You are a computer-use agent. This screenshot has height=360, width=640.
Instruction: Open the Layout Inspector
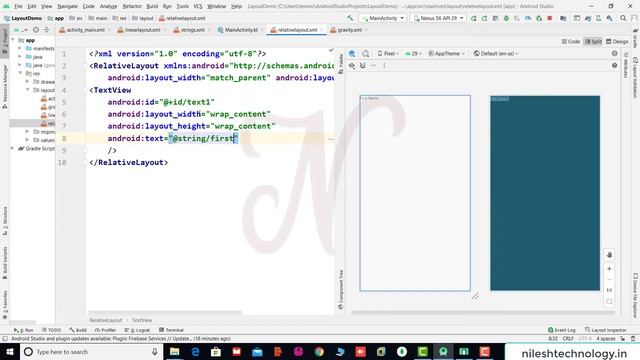(605, 330)
